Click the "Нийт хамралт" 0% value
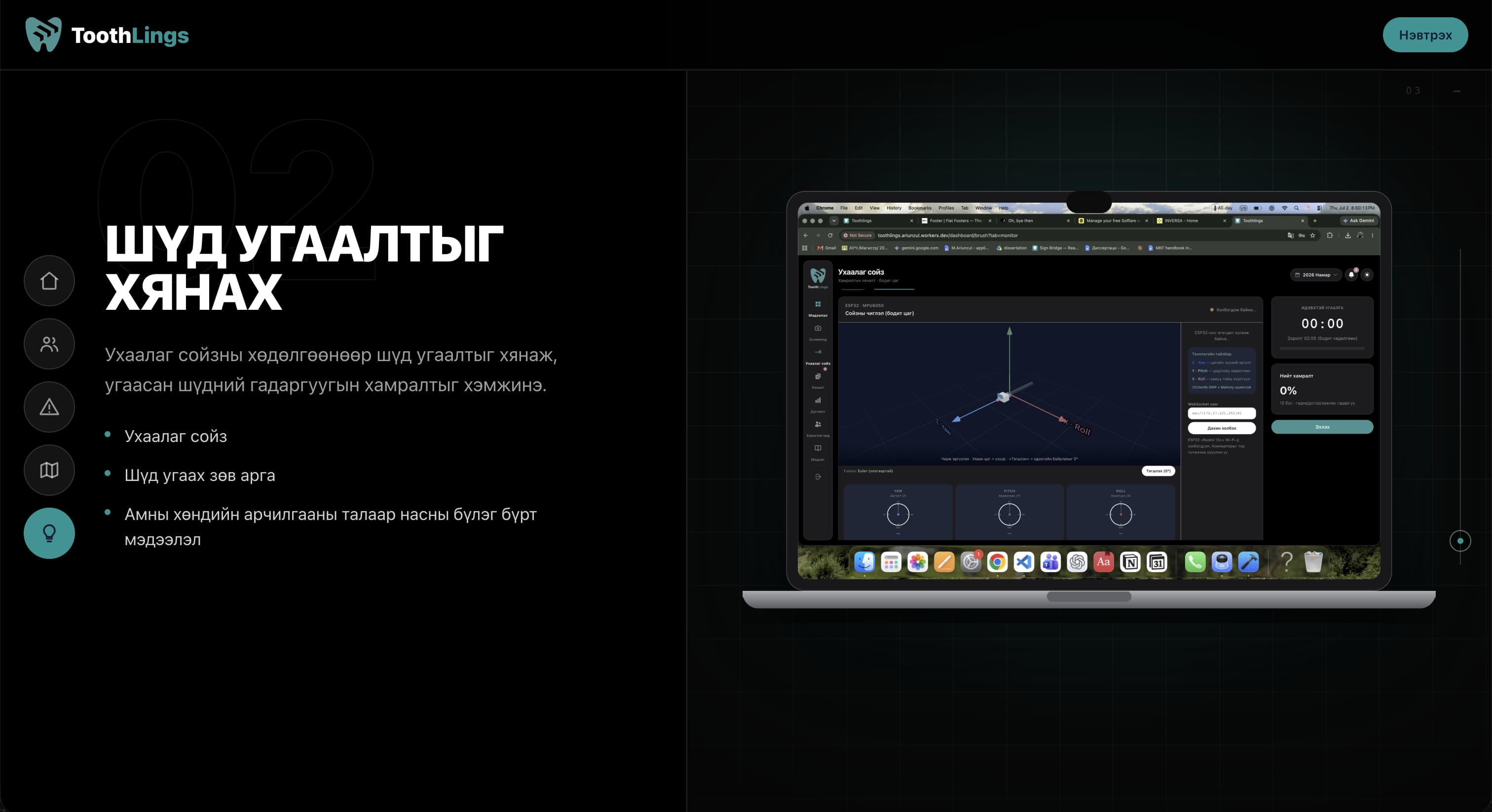The image size is (1492, 812). (1288, 390)
